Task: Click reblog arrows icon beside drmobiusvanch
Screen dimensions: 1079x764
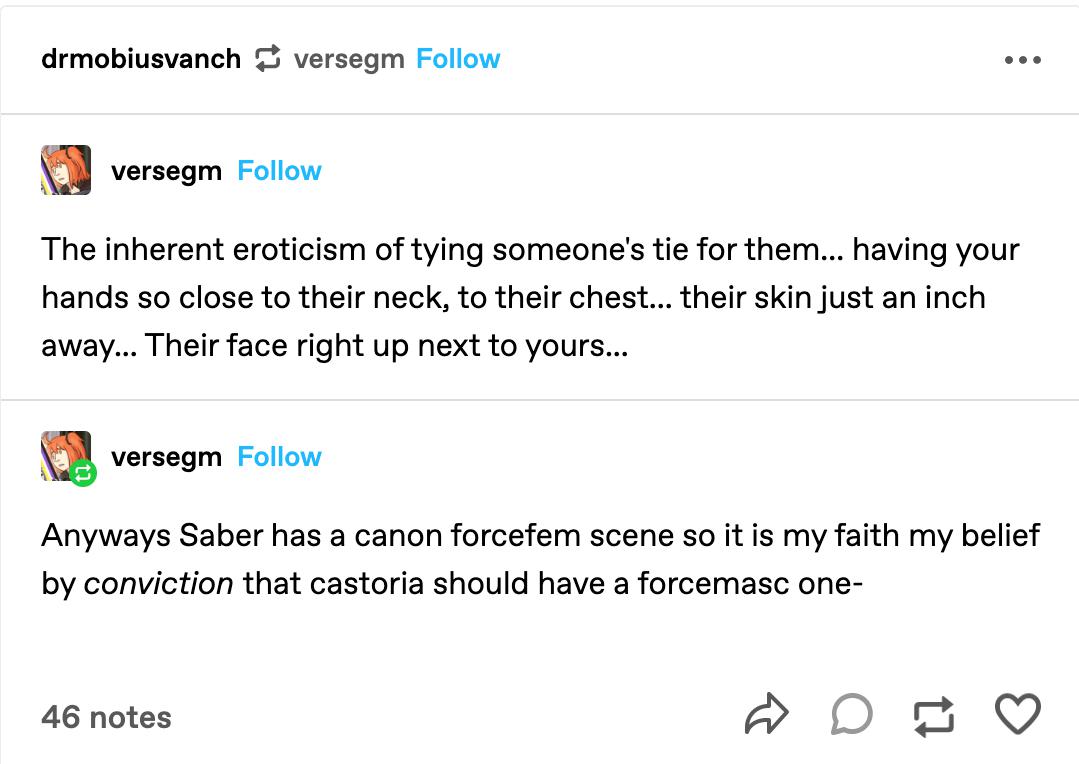Action: click(x=268, y=59)
